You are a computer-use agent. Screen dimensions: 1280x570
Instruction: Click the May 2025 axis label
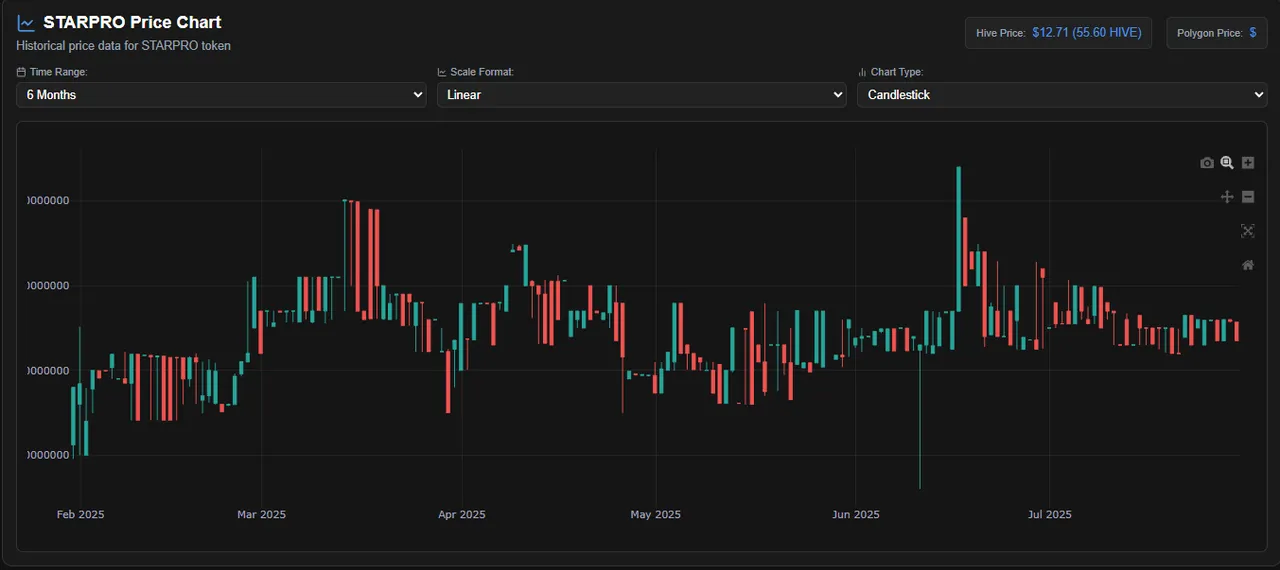click(x=656, y=515)
